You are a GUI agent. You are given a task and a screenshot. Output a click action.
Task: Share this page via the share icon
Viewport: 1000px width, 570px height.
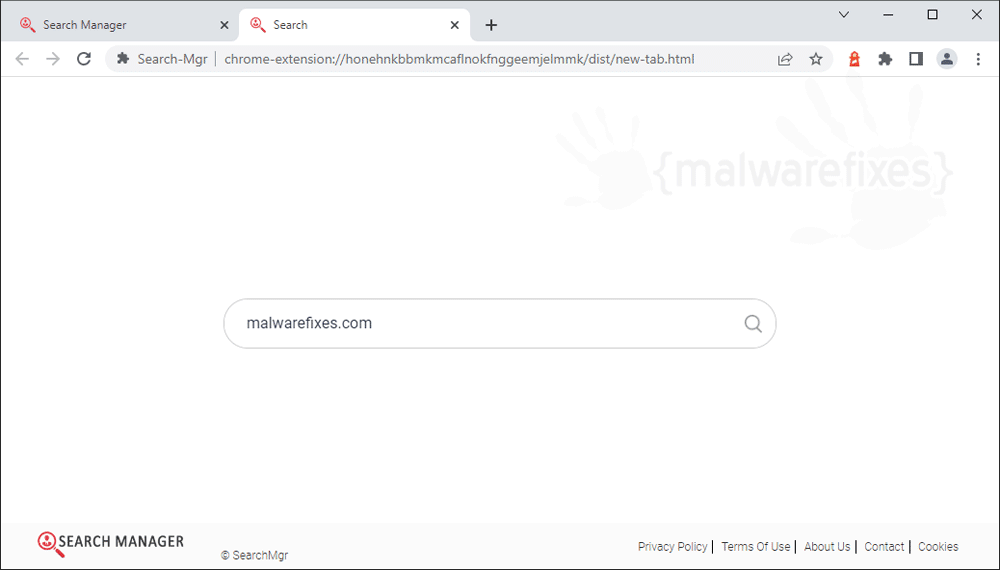[785, 59]
